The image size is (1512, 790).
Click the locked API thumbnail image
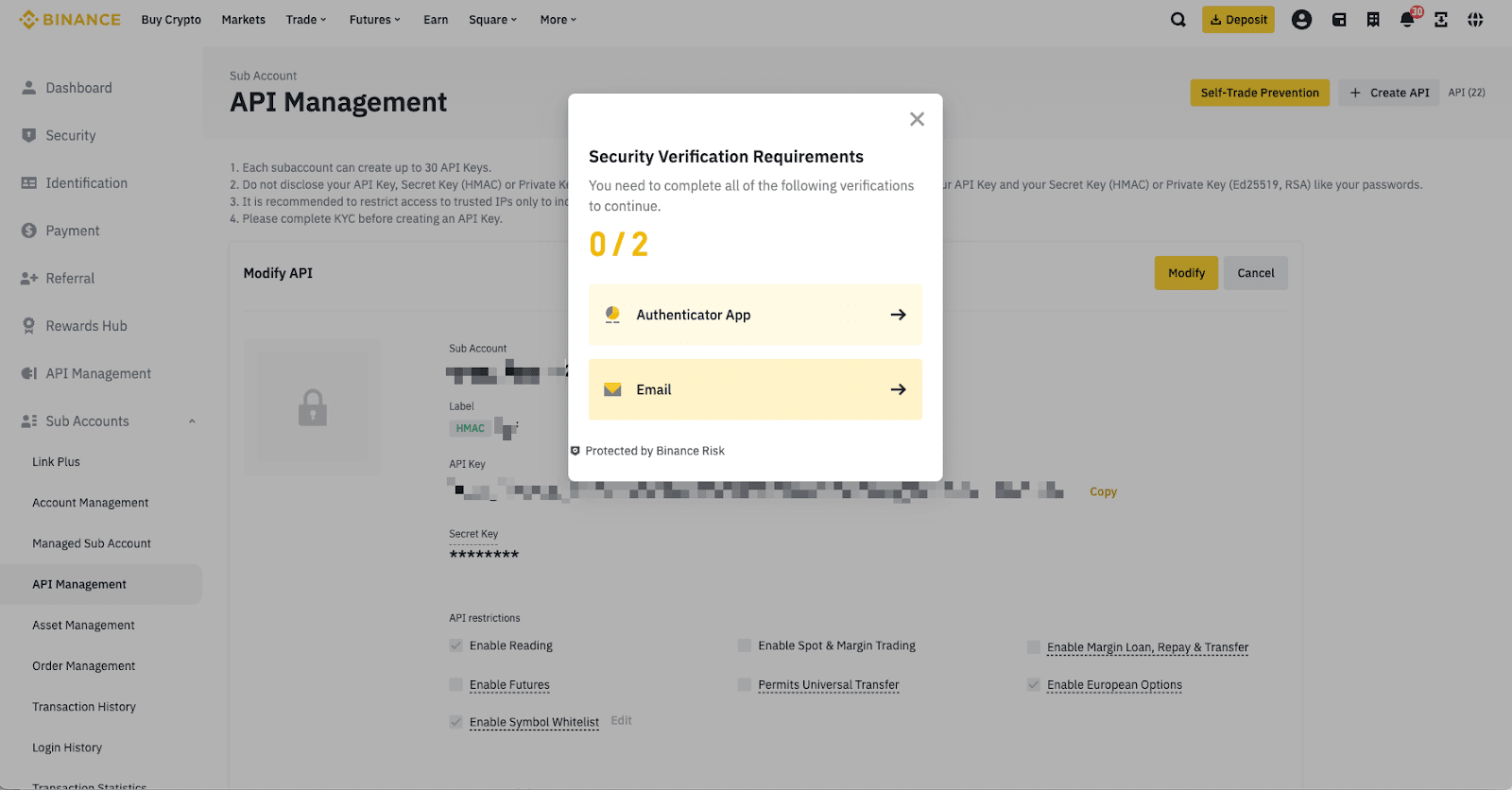pyautogui.click(x=313, y=407)
